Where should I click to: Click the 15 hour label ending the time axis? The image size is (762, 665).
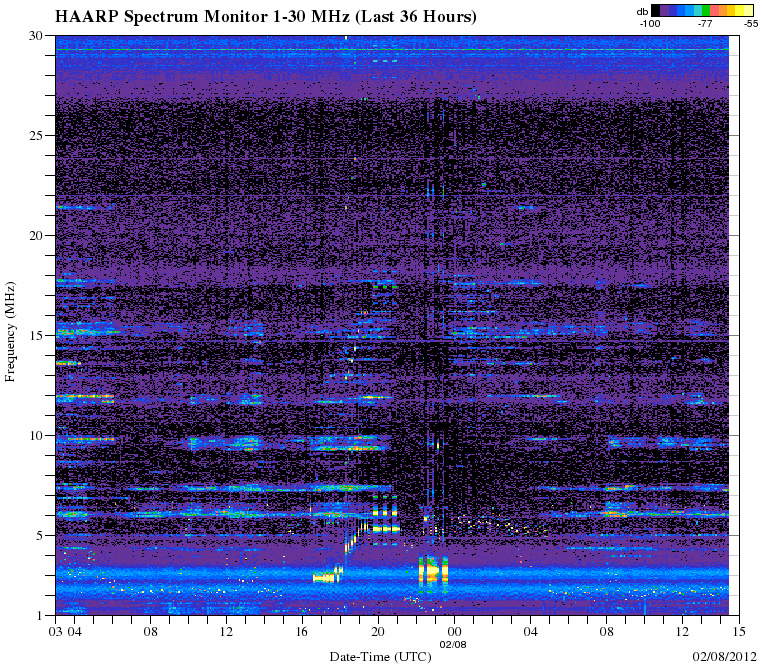click(x=739, y=631)
